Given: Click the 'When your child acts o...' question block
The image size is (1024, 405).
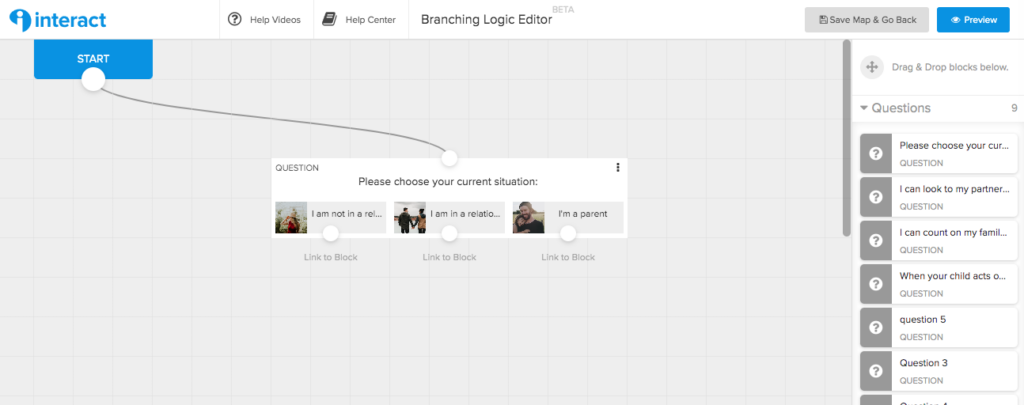Looking at the screenshot, I should 938,284.
